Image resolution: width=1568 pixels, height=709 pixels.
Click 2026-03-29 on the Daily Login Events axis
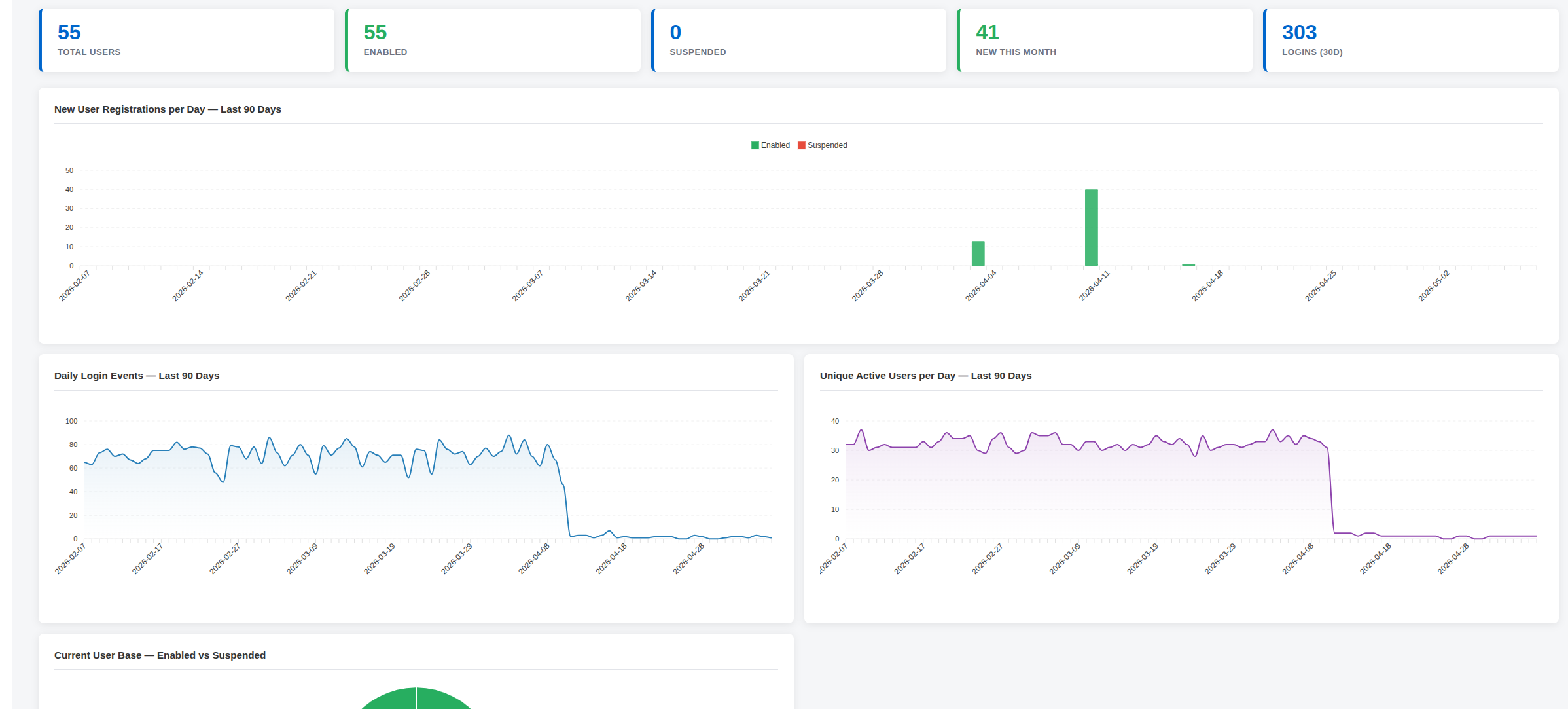pos(457,558)
